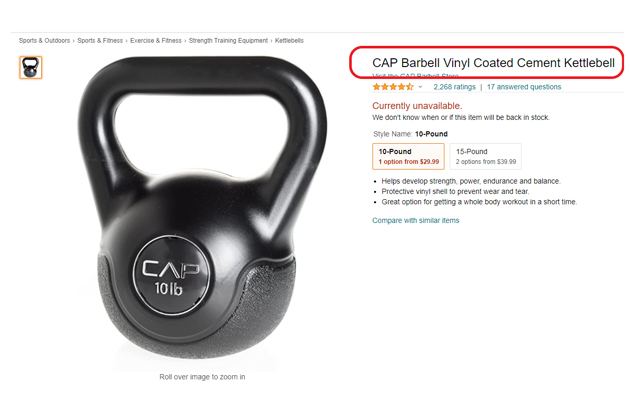
Task: Click the main kettlebell product image
Action: pos(202,209)
